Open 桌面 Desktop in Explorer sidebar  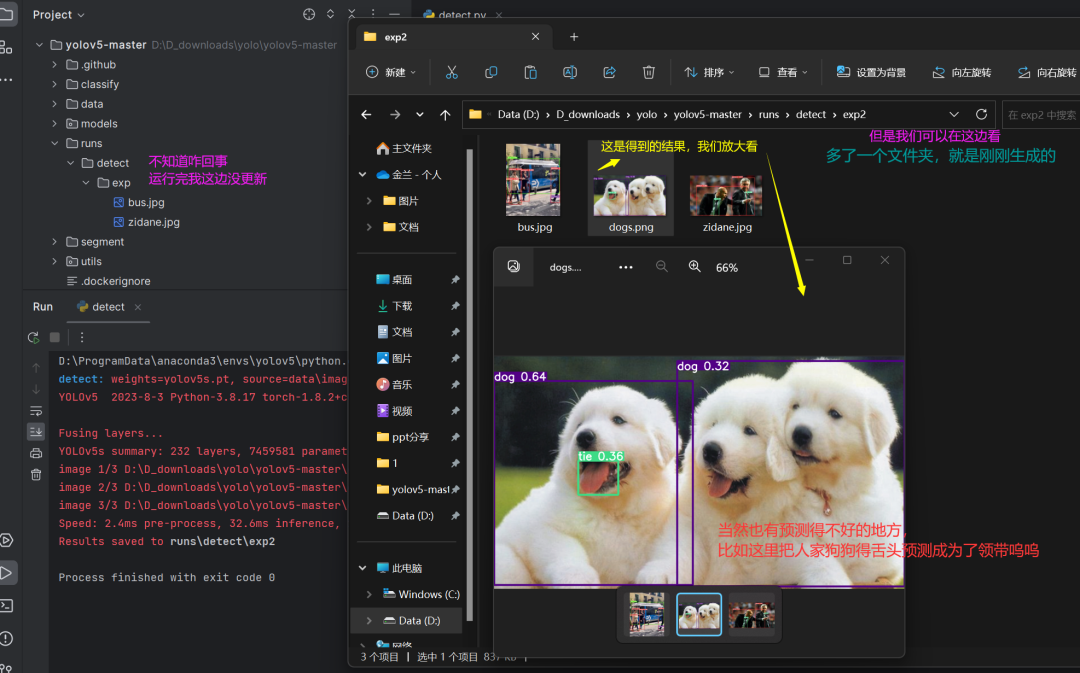point(402,280)
